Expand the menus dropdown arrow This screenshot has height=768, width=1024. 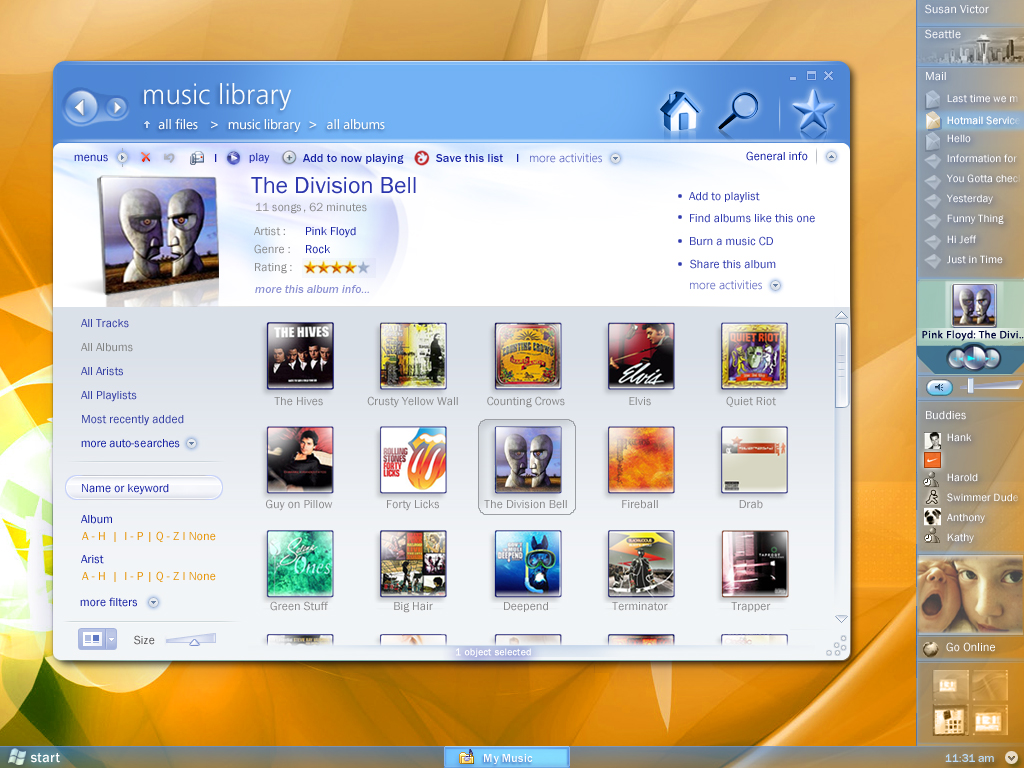122,157
